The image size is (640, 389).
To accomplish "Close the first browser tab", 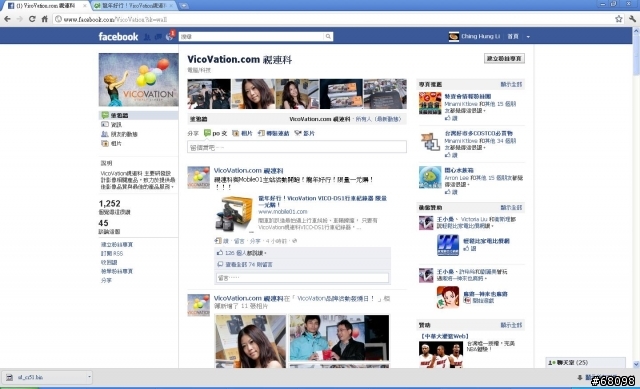I will [x=84, y=6].
